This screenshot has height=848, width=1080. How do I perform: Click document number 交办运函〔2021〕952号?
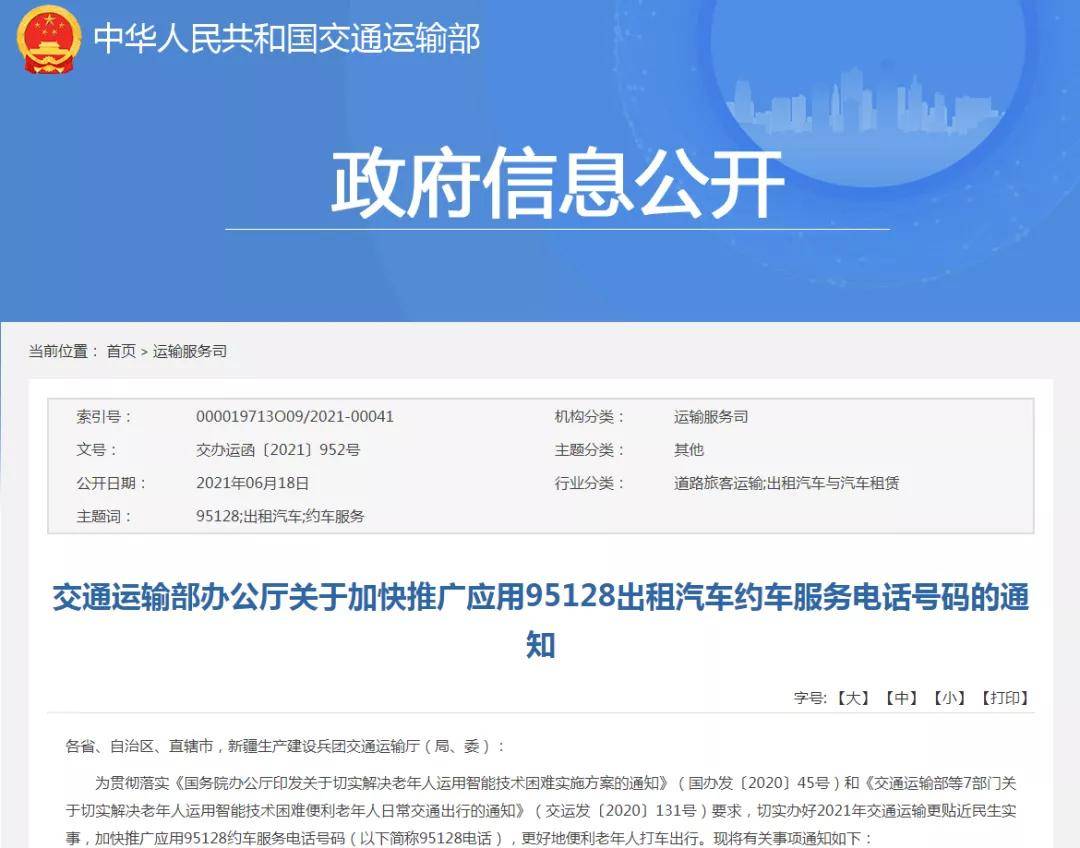click(x=278, y=450)
